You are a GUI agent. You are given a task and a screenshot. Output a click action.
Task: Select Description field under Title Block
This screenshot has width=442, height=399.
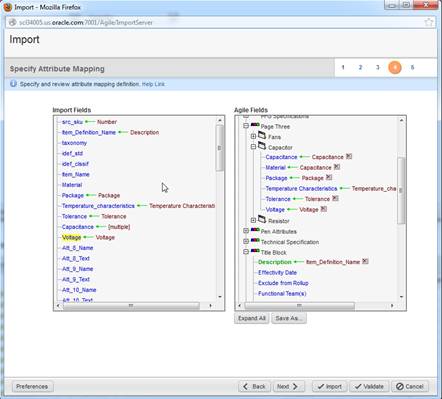[x=275, y=262]
